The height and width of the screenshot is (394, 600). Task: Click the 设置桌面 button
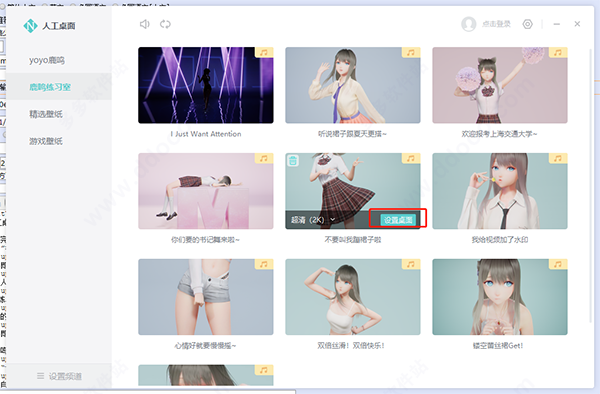coord(398,220)
